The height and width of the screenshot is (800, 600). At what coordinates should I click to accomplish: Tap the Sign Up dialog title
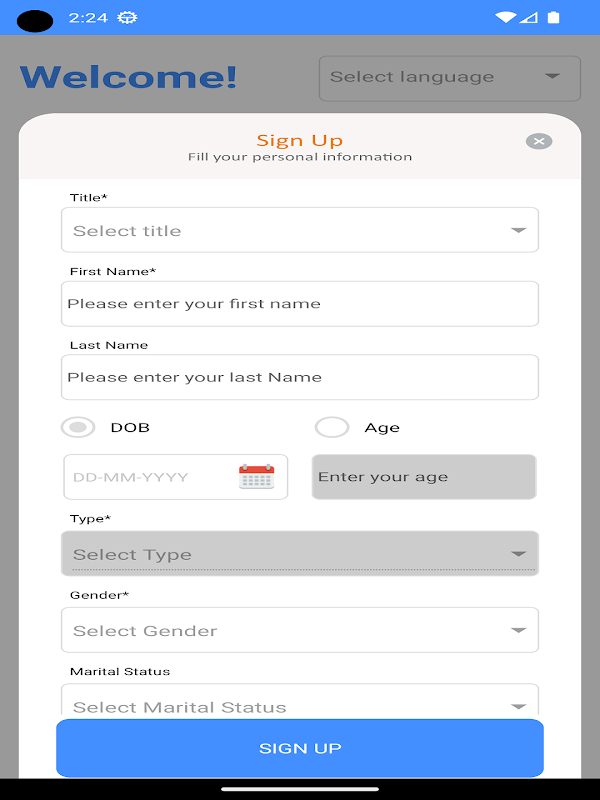tap(299, 141)
